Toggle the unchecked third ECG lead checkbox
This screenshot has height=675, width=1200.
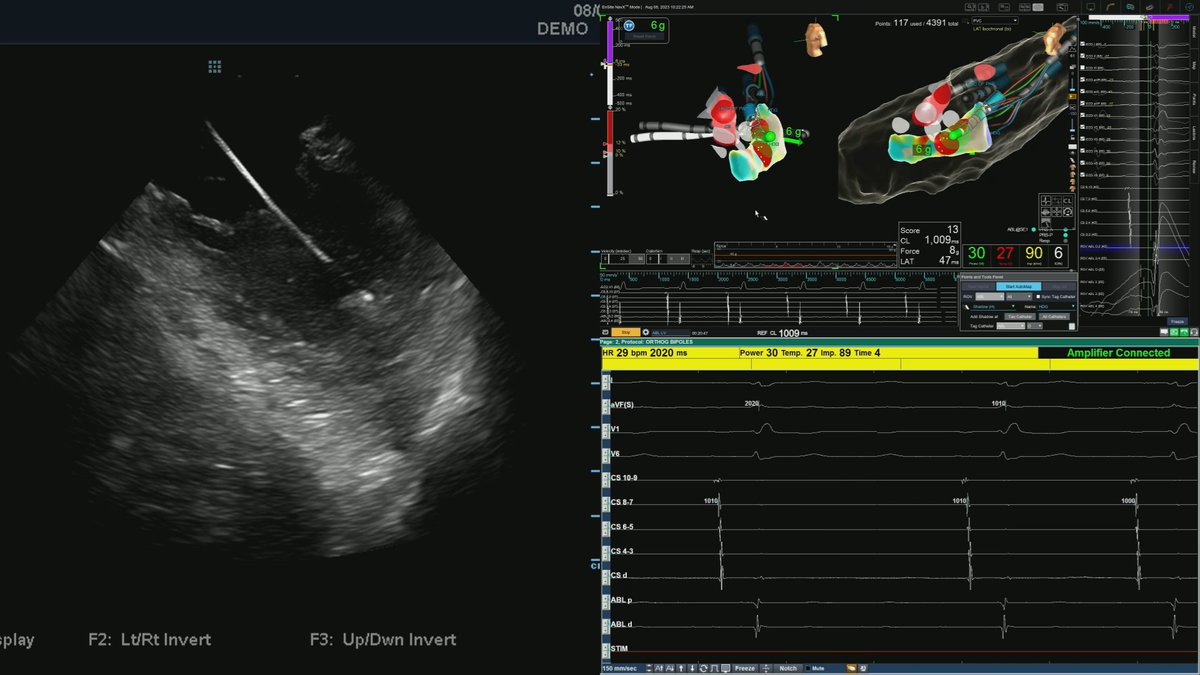pos(1083,68)
